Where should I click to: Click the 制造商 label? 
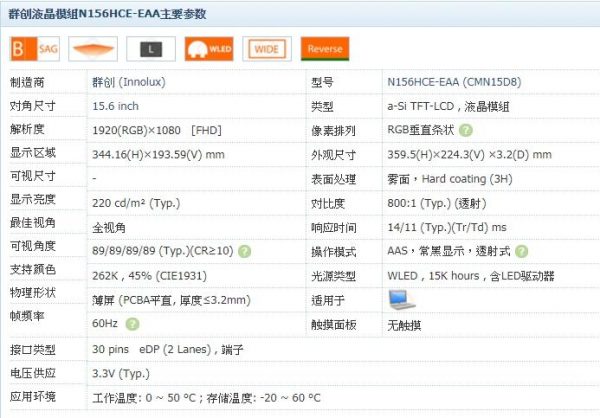click(27, 82)
